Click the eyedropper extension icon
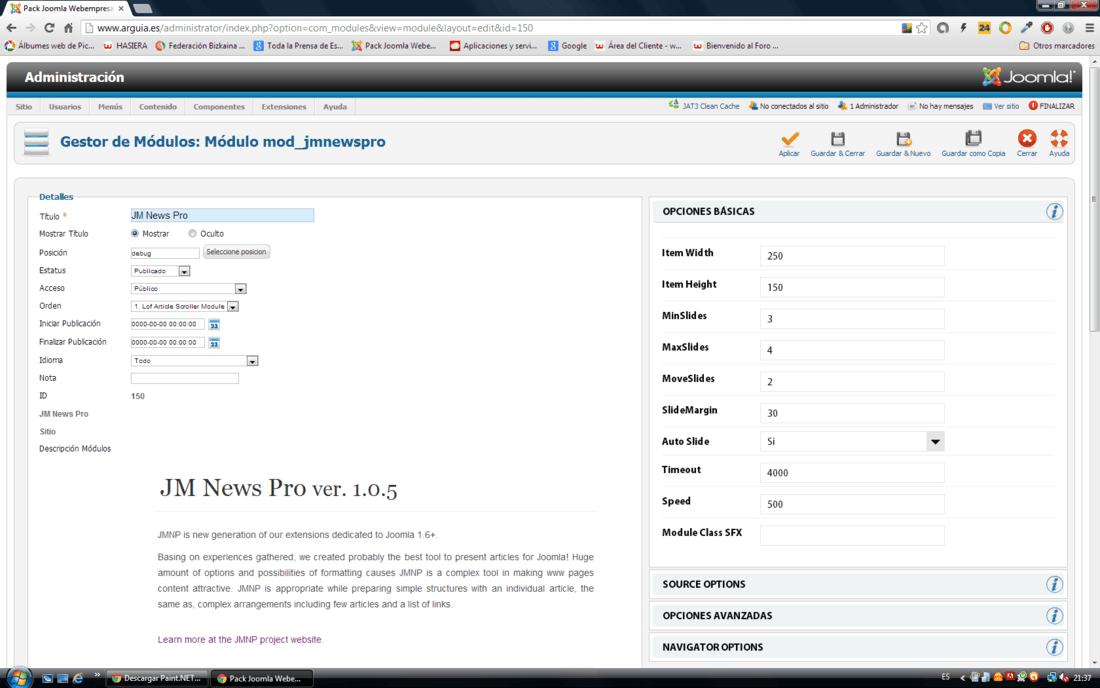This screenshot has height=688, width=1100. point(1026,28)
